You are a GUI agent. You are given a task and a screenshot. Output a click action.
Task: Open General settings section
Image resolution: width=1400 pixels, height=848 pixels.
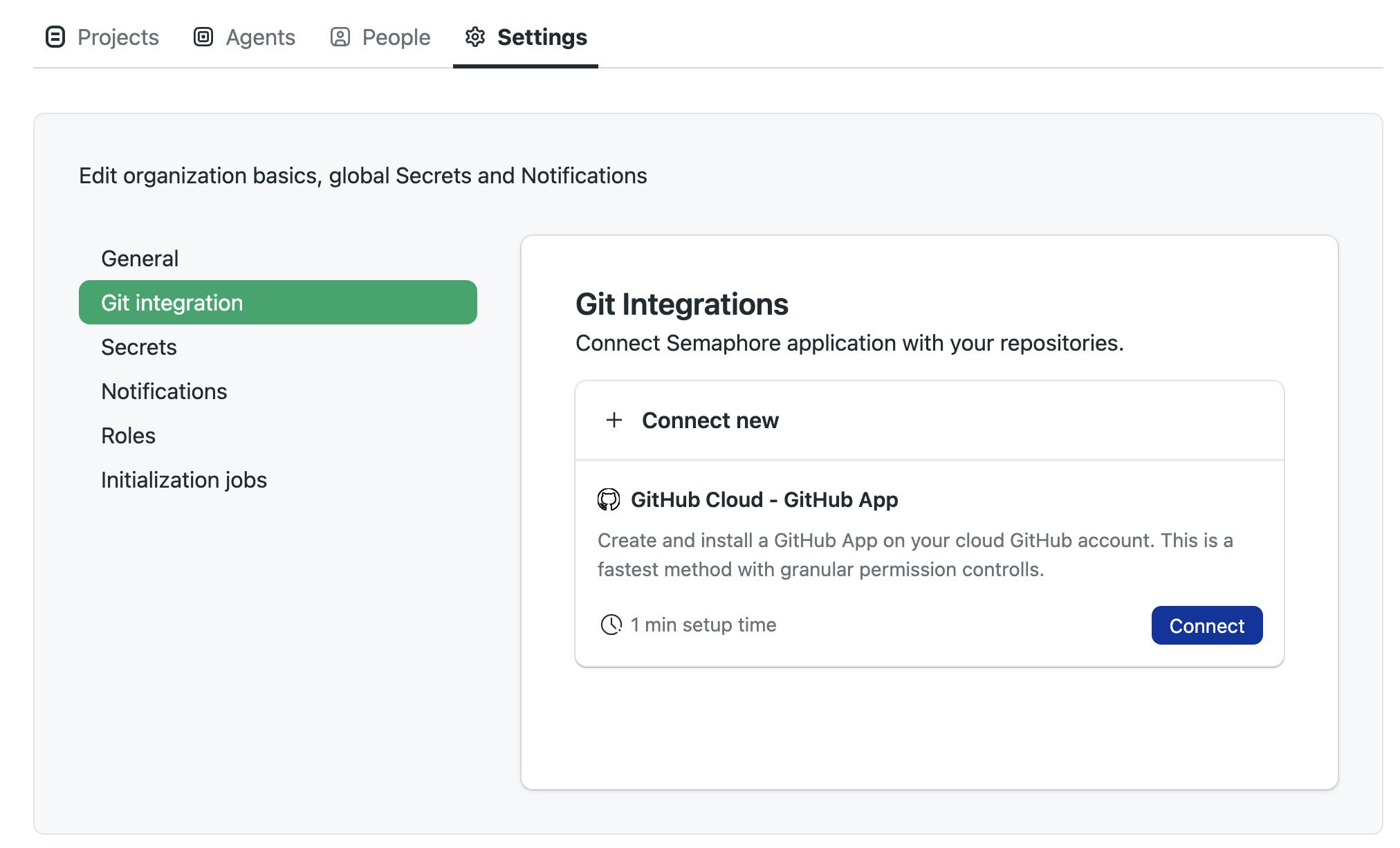[278, 258]
